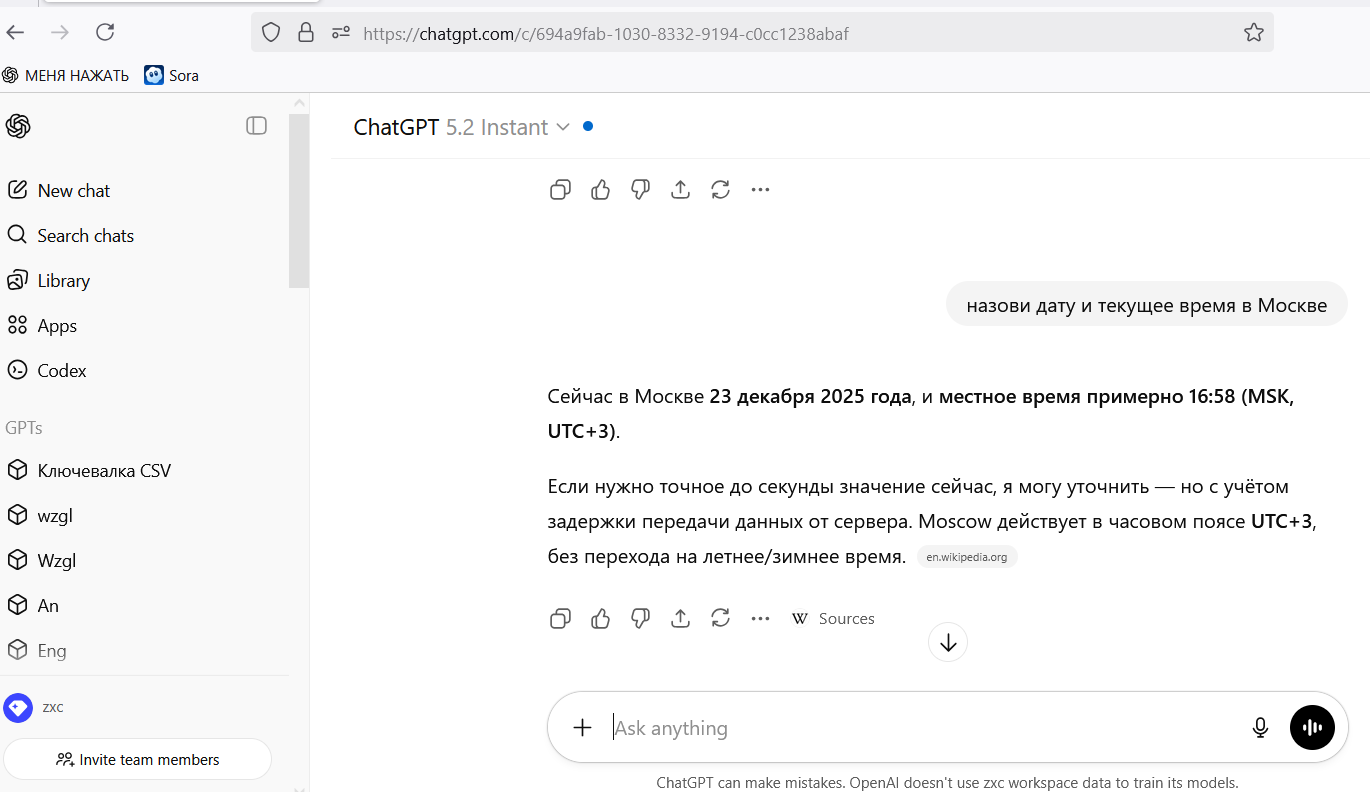Thumbs down the Moscow time answer
Viewport: 1370px width, 792px height.
click(x=640, y=619)
